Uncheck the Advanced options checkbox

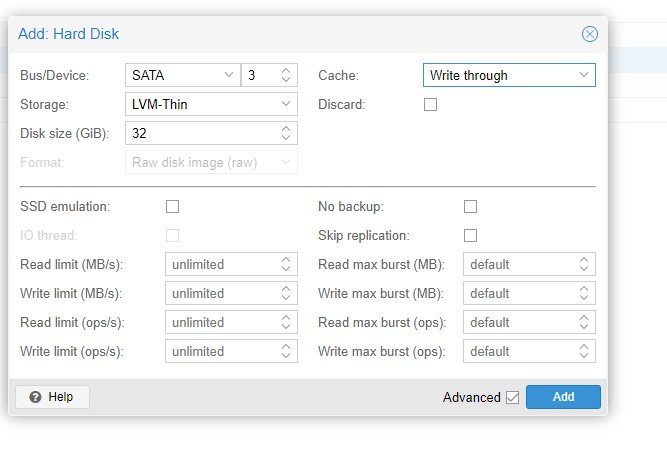click(513, 397)
